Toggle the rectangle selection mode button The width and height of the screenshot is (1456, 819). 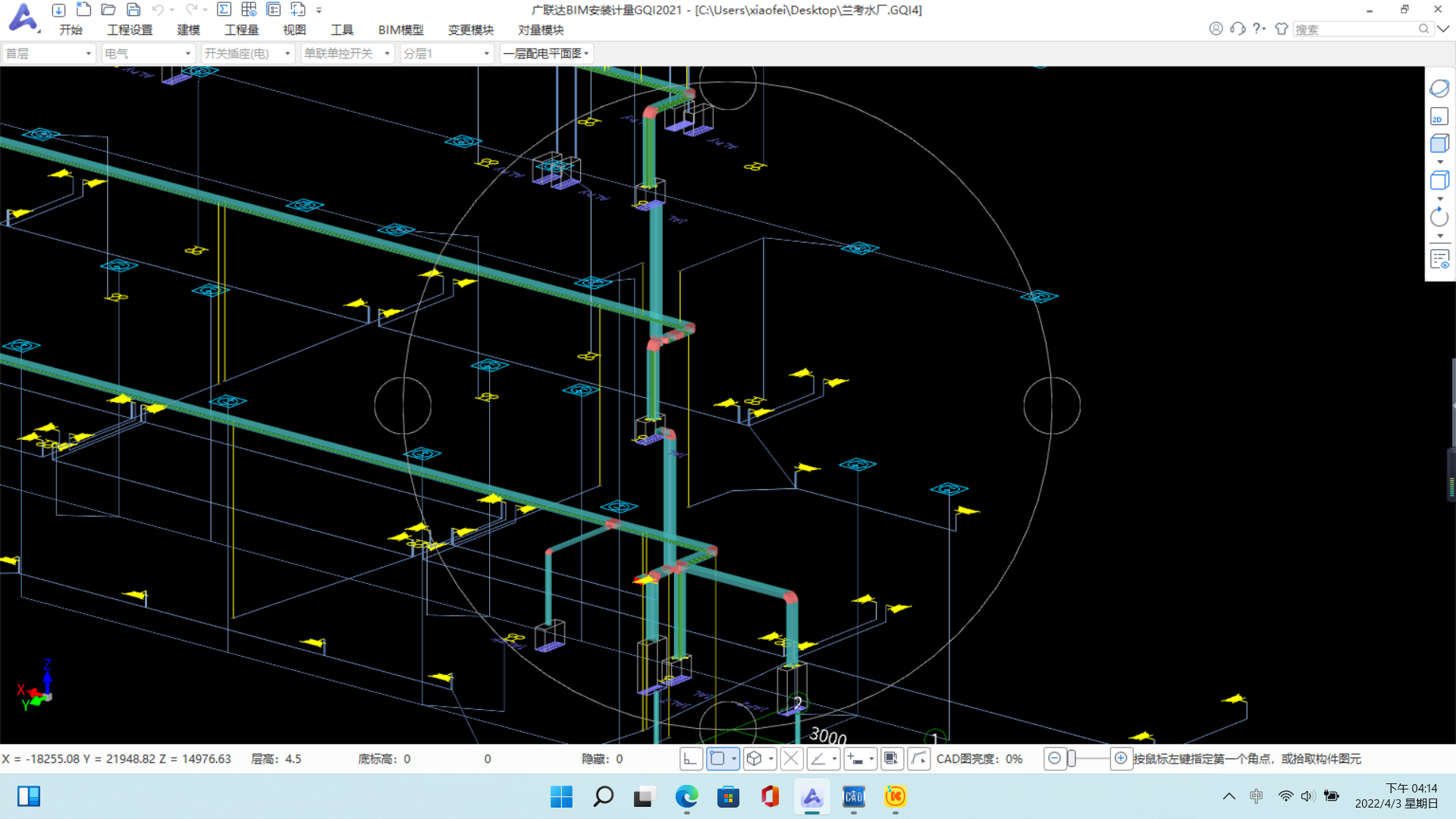point(717,758)
